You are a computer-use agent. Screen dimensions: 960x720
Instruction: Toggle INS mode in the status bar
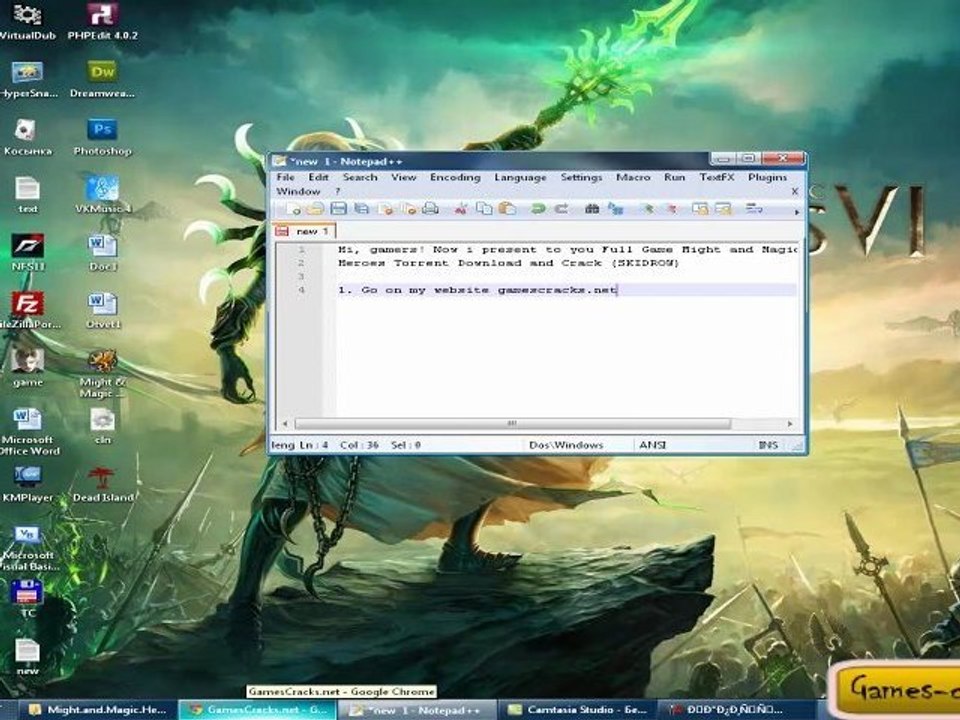tap(768, 445)
